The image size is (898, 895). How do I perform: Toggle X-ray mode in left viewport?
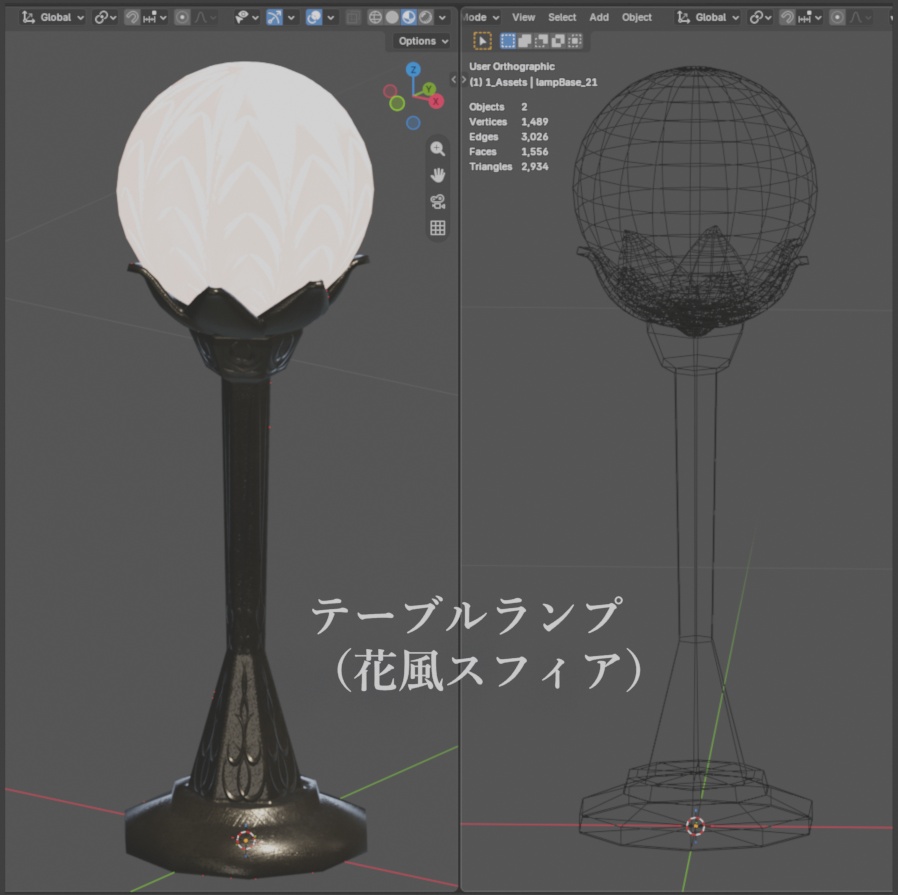353,17
